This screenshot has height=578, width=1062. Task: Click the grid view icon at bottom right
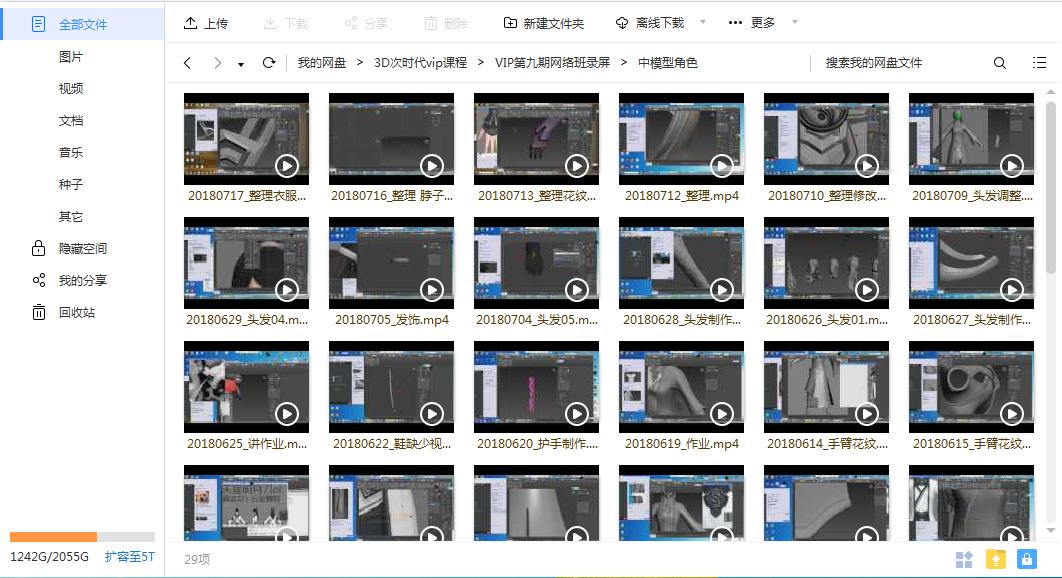(964, 560)
